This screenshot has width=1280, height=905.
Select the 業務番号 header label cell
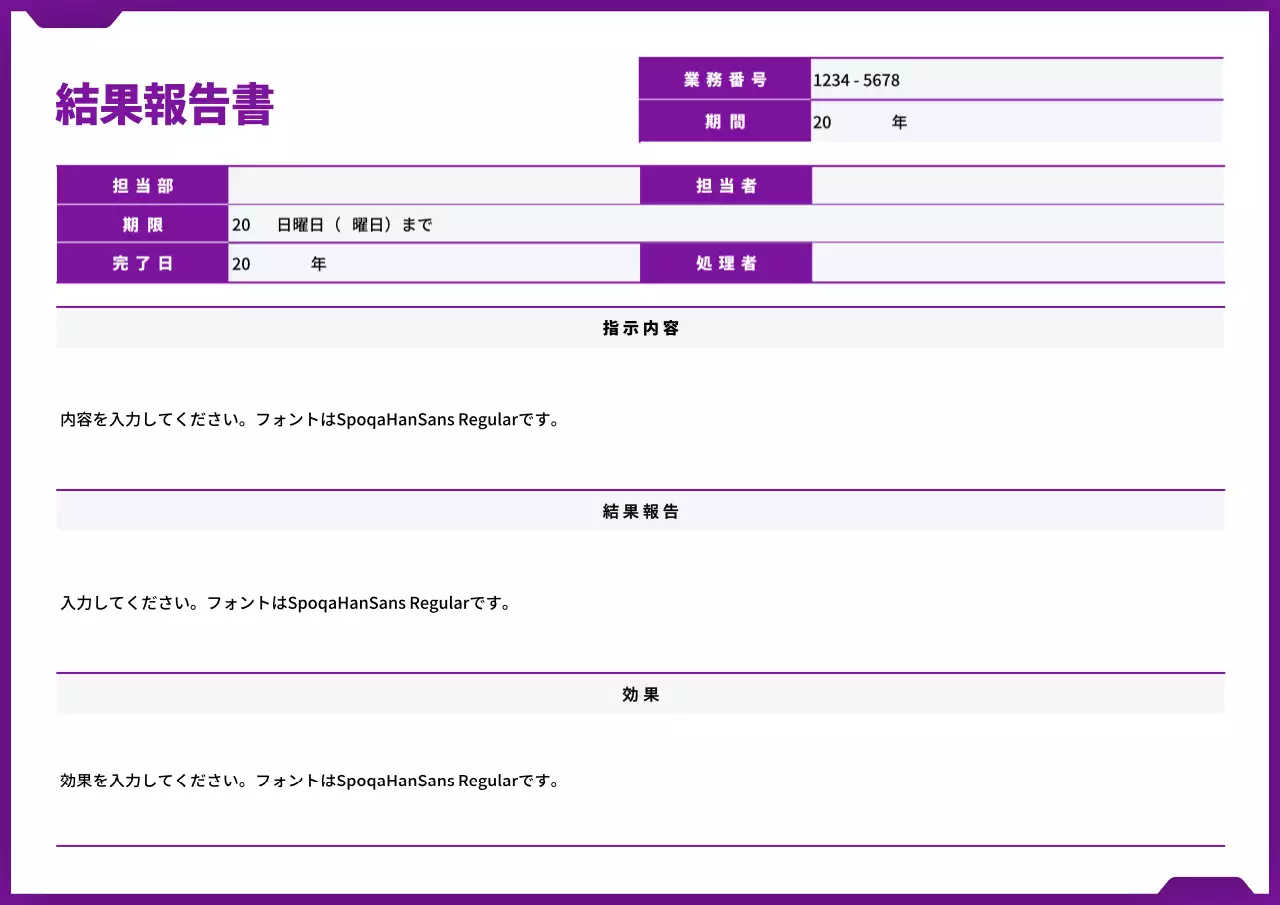(725, 80)
